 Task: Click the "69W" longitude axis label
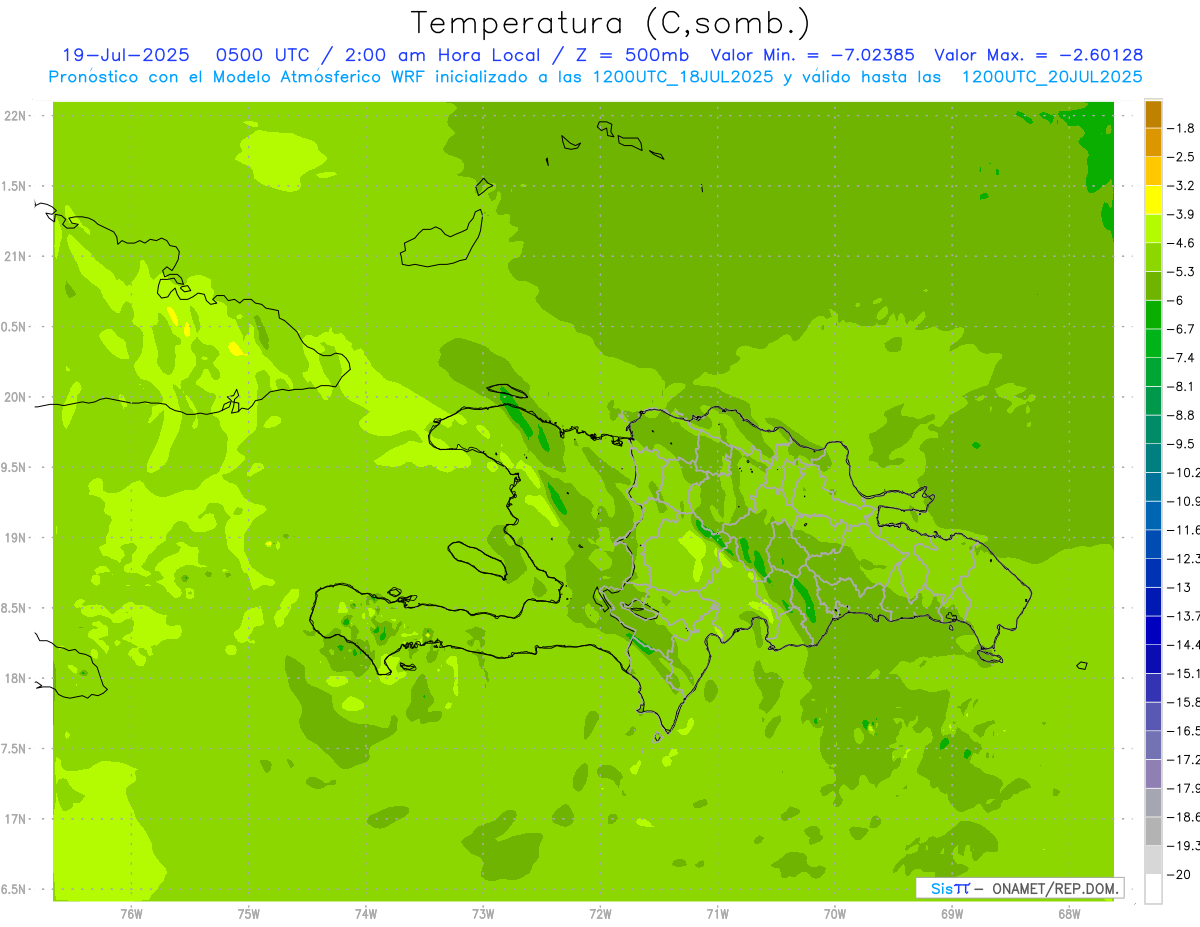tap(952, 914)
